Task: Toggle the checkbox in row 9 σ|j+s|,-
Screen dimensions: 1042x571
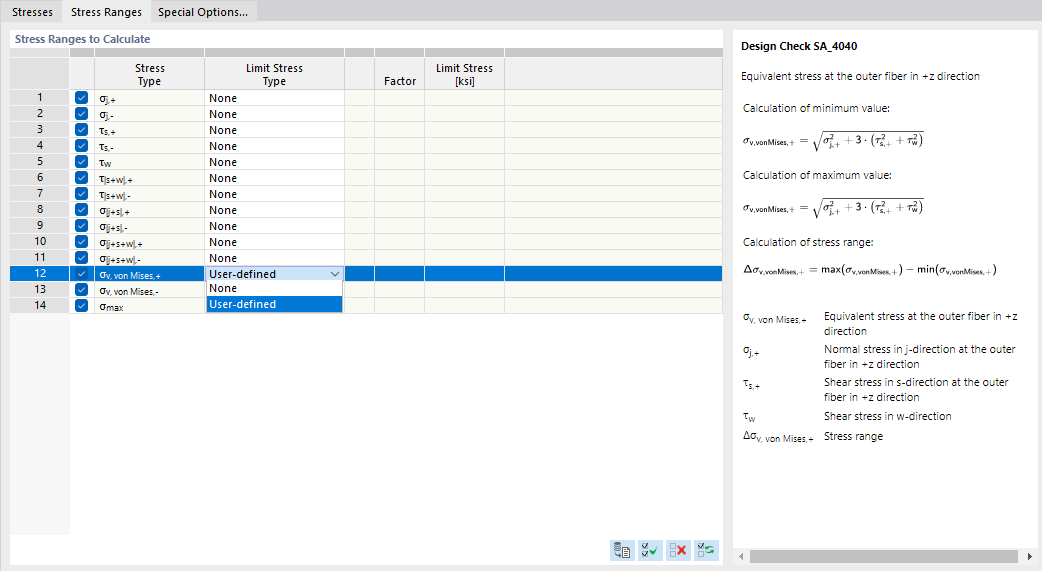Action: pos(81,225)
